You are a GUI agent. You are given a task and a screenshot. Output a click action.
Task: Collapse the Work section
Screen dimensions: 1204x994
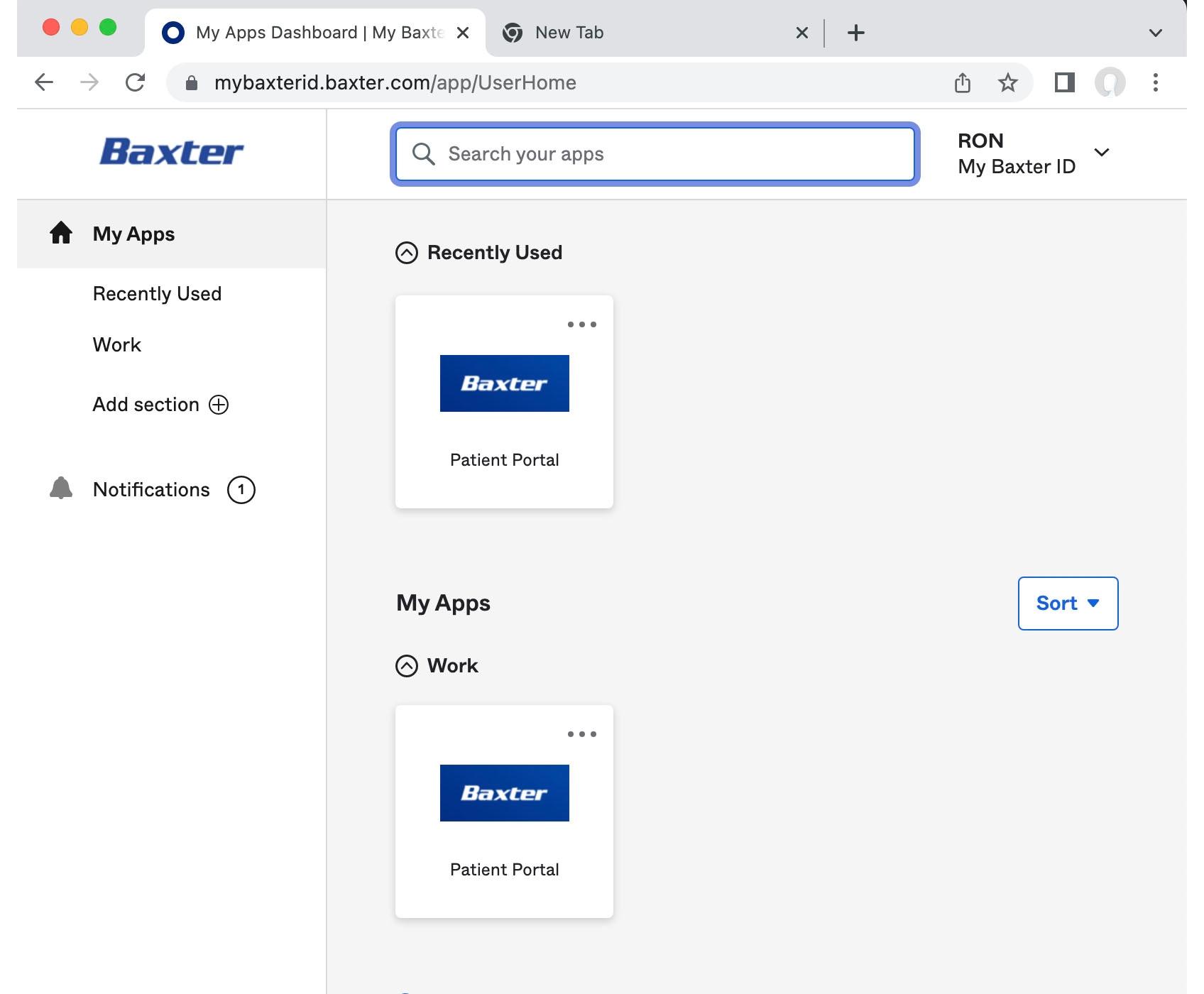point(407,666)
